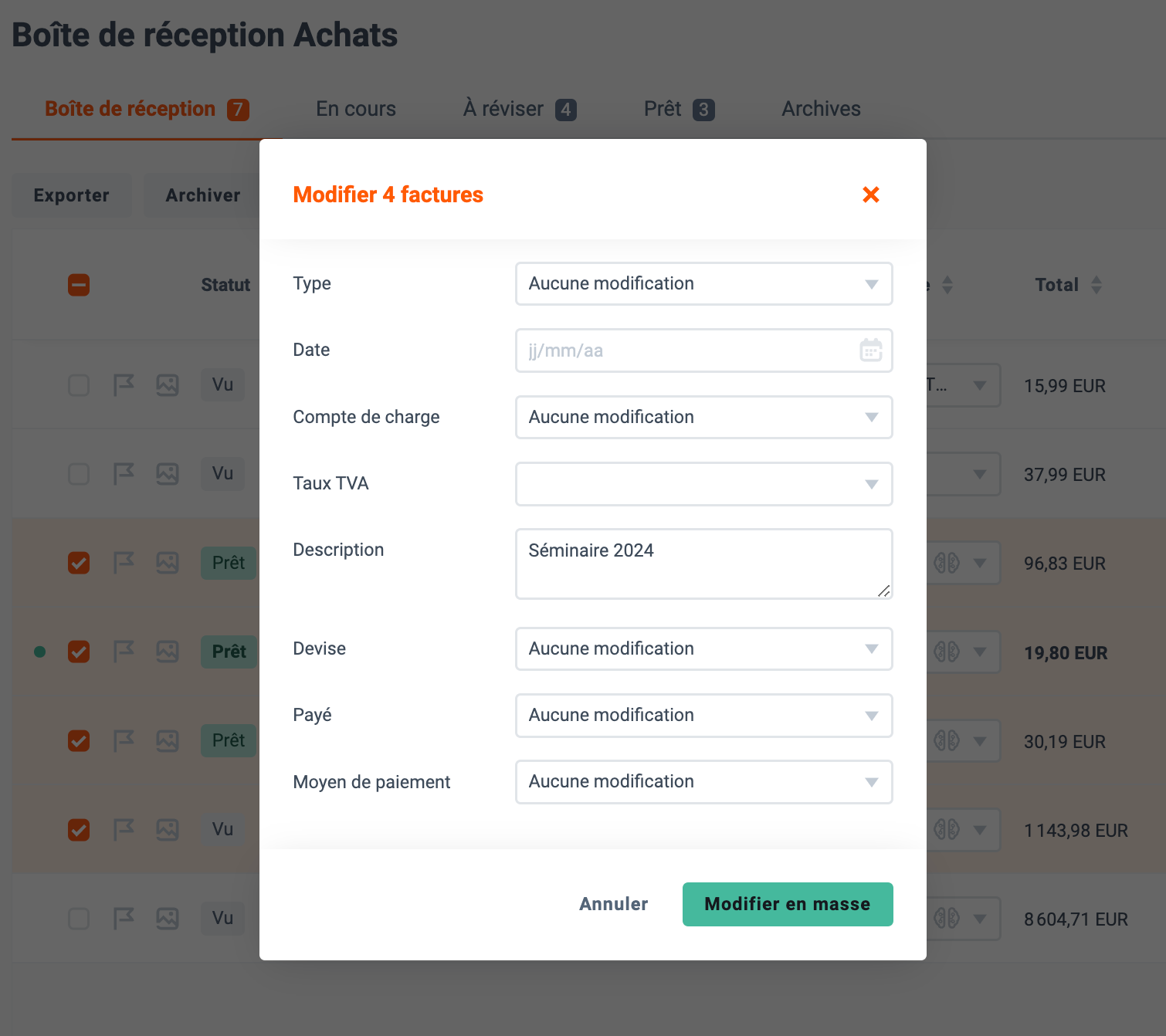The height and width of the screenshot is (1036, 1166).
Task: Check the 8 604,71 EUR invoice checkbox
Action: coord(79,918)
